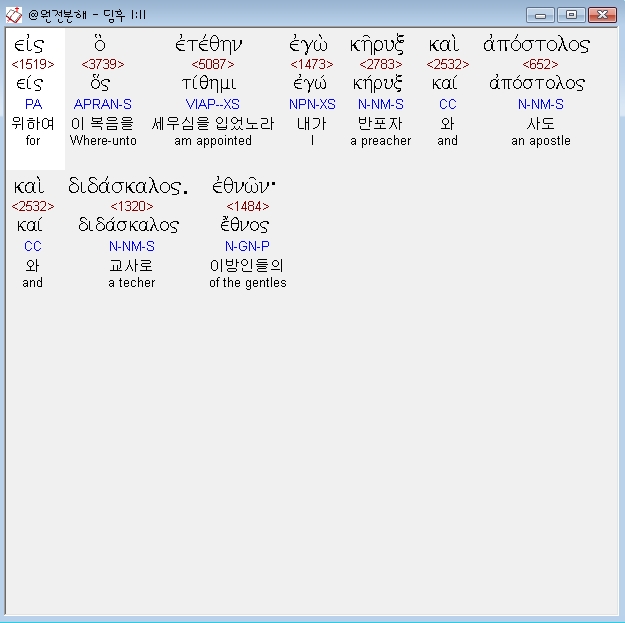The width and height of the screenshot is (625, 623).
Task: Click the Greek word ἀπόστολος in the first row
Action: coord(537,44)
